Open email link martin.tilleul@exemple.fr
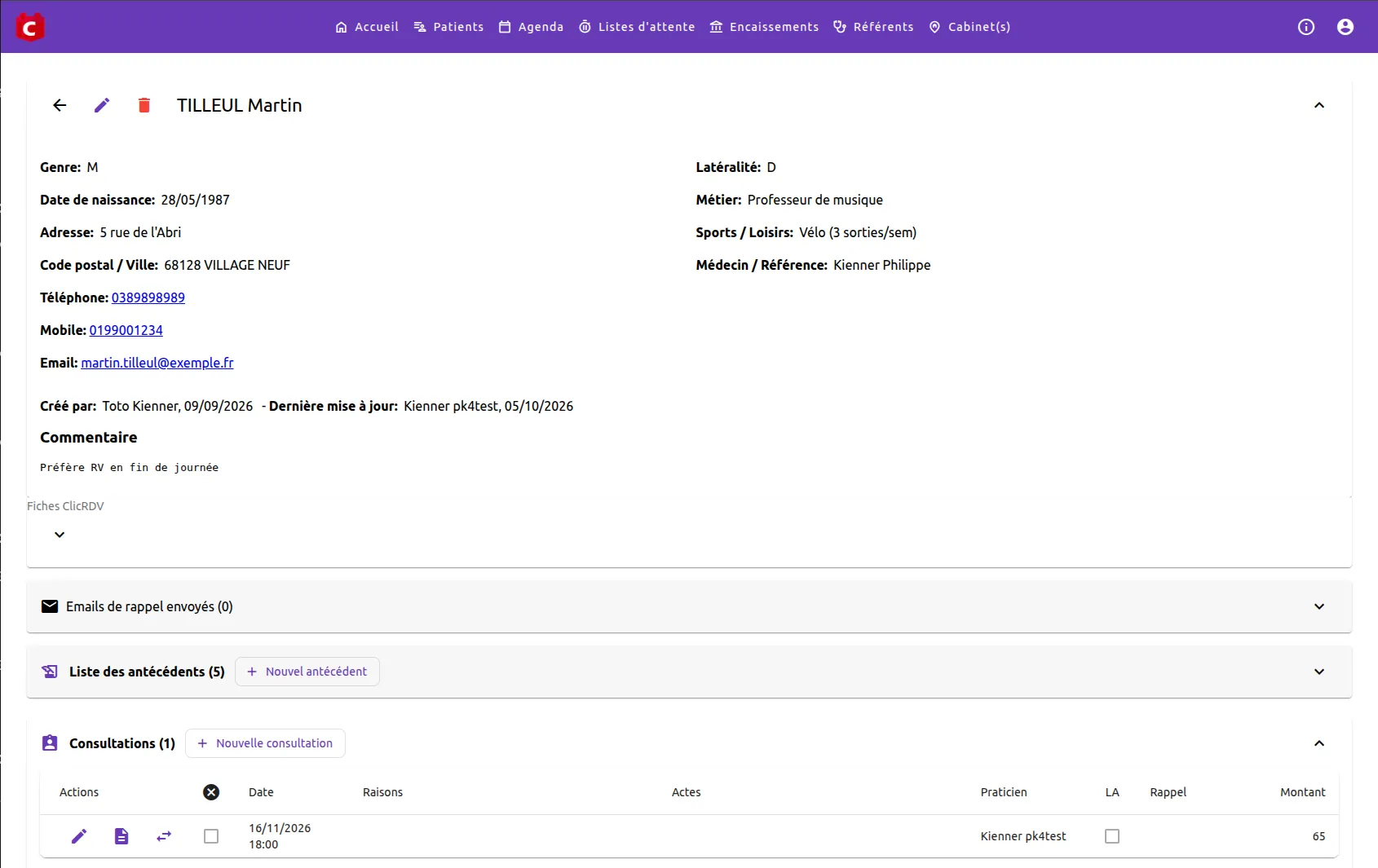The image size is (1378, 868). pos(157,363)
